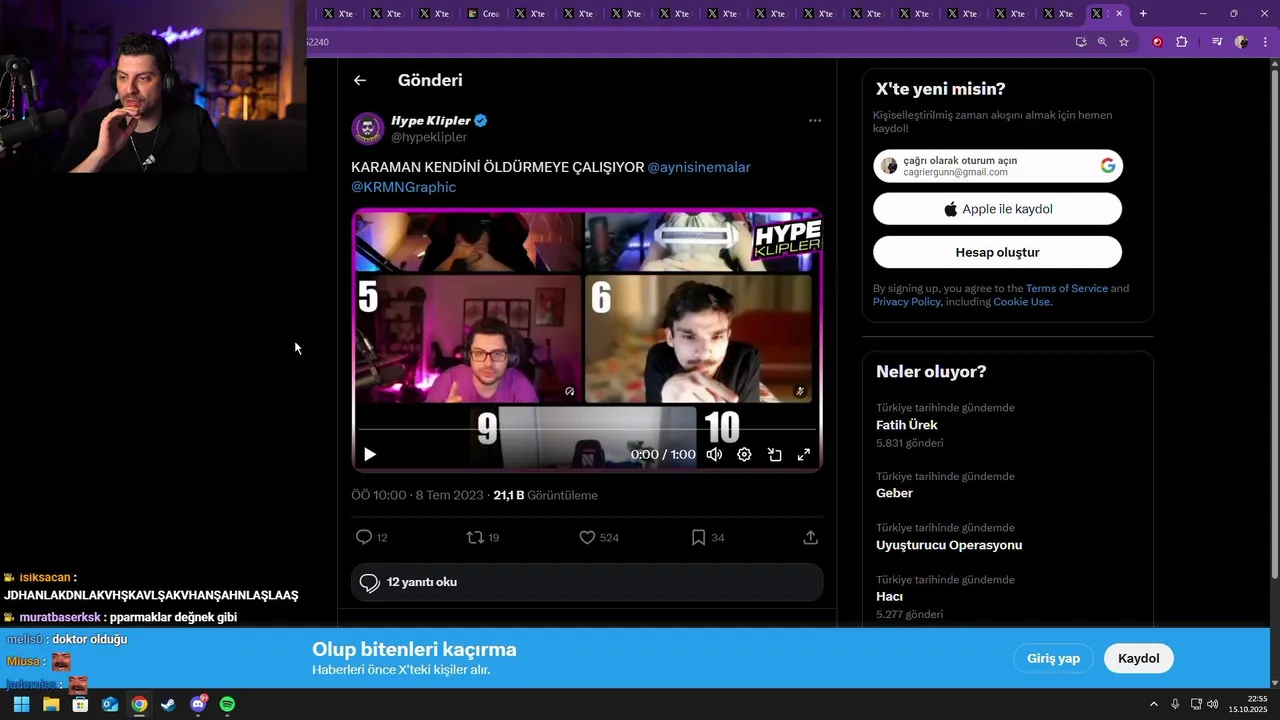
Task: Click the video thumbnail frame numbered 6
Action: point(698,338)
